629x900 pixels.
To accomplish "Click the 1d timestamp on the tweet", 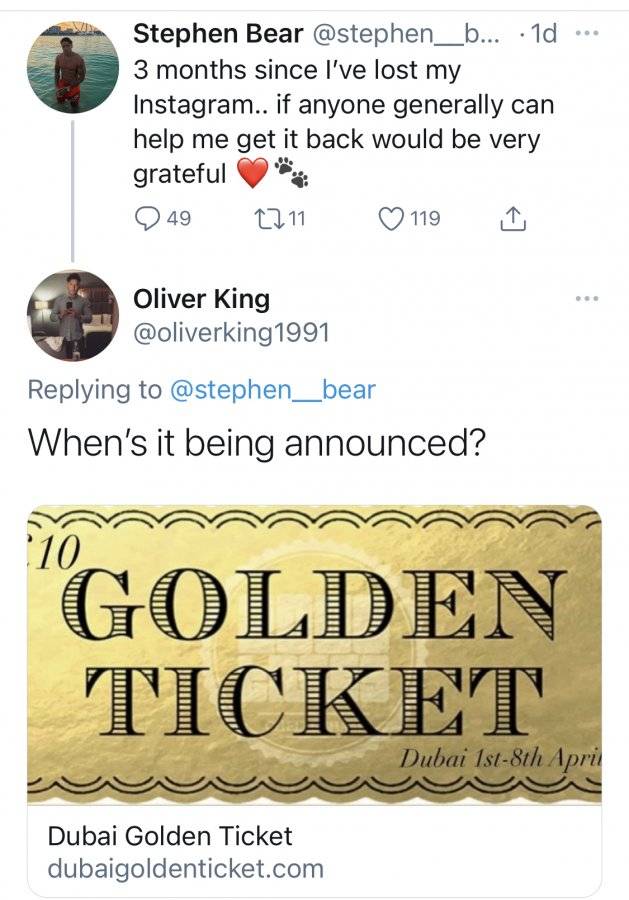I will coord(543,34).
